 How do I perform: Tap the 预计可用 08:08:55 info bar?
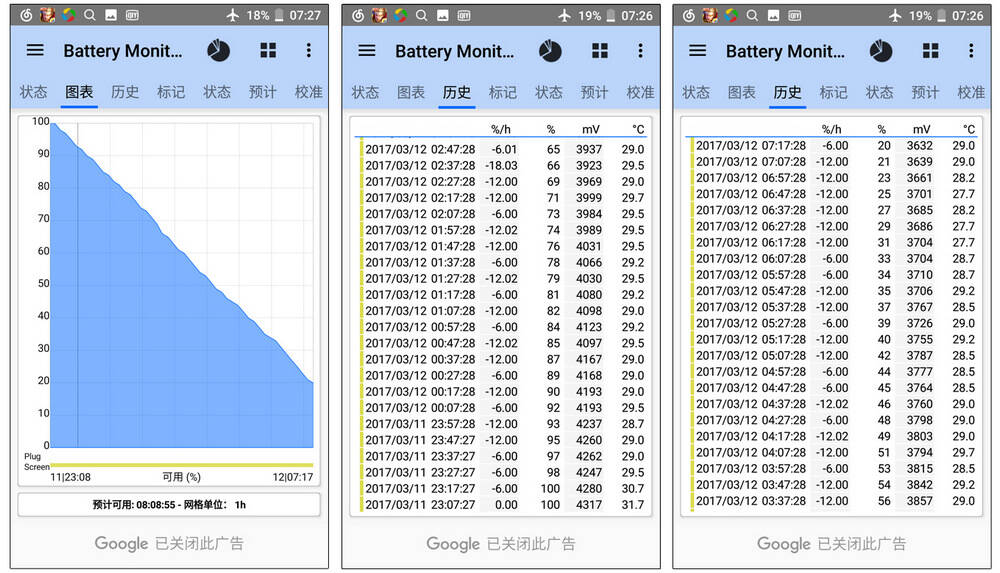(x=169, y=505)
